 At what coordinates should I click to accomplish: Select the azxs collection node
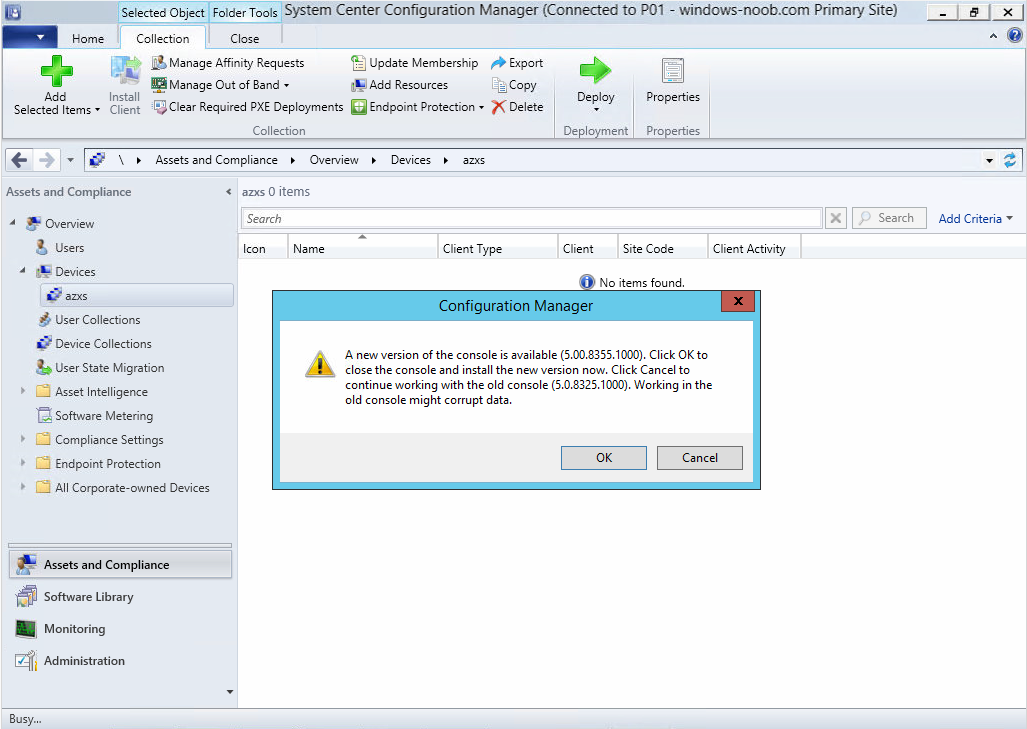coord(137,295)
